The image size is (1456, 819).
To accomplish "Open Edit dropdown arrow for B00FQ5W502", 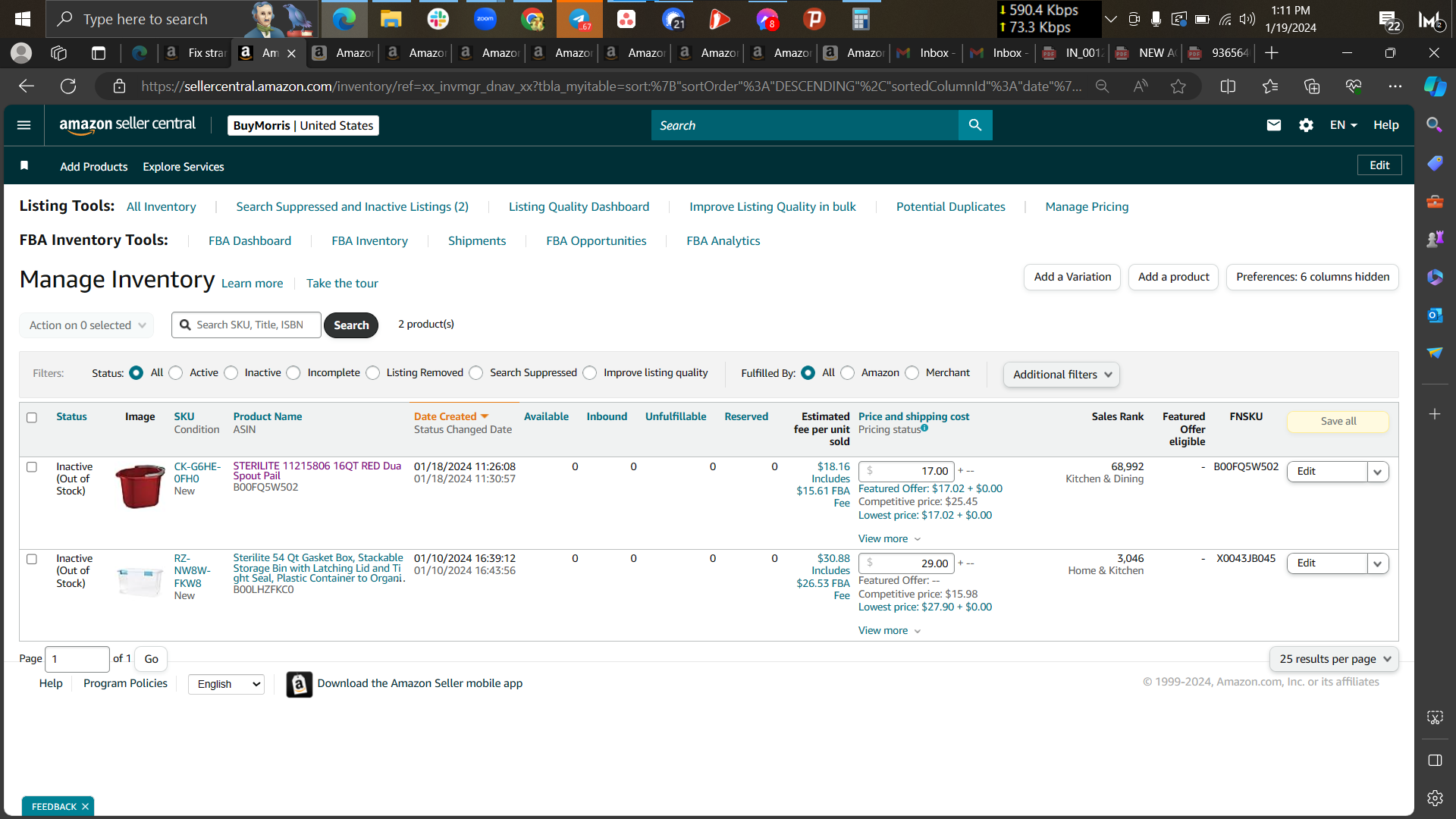I will tap(1378, 472).
